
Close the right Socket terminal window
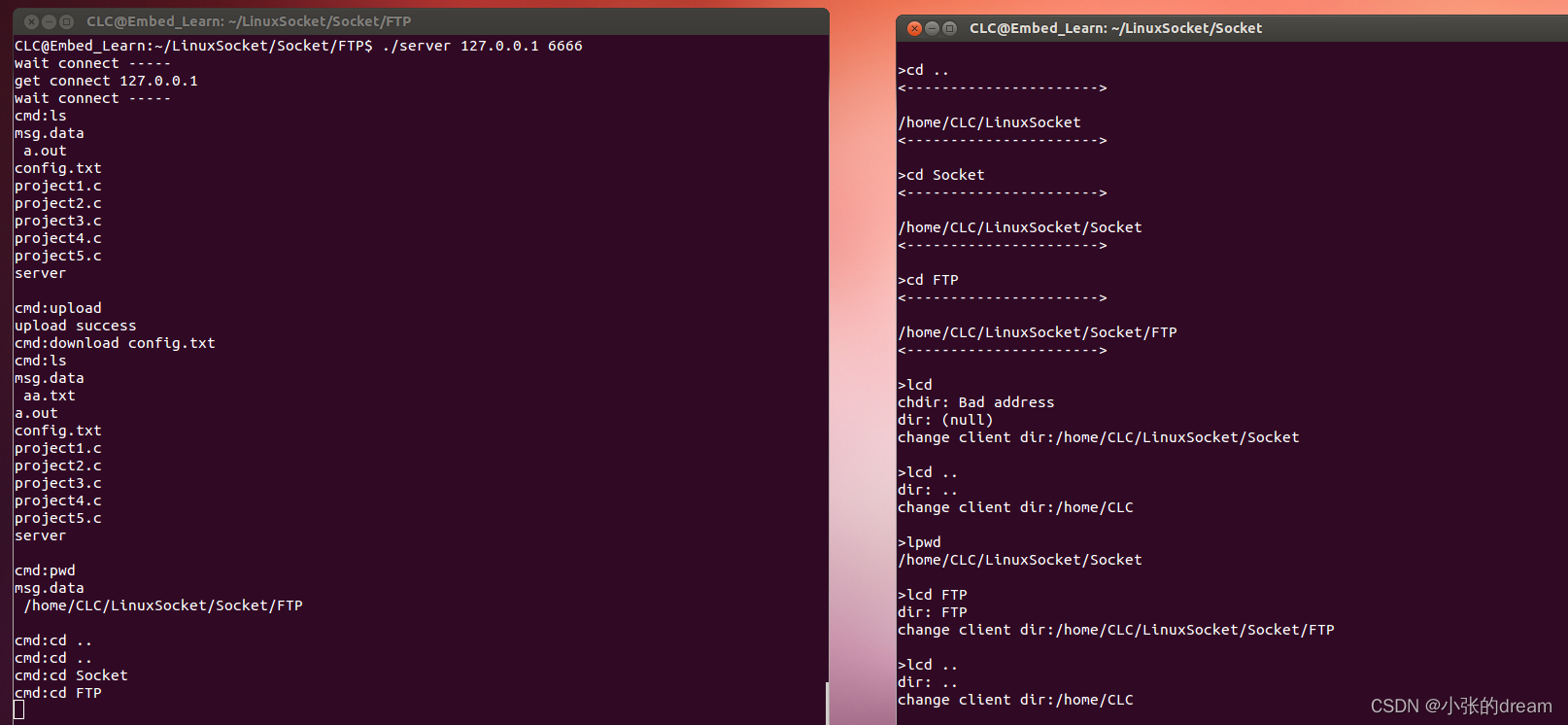click(914, 28)
